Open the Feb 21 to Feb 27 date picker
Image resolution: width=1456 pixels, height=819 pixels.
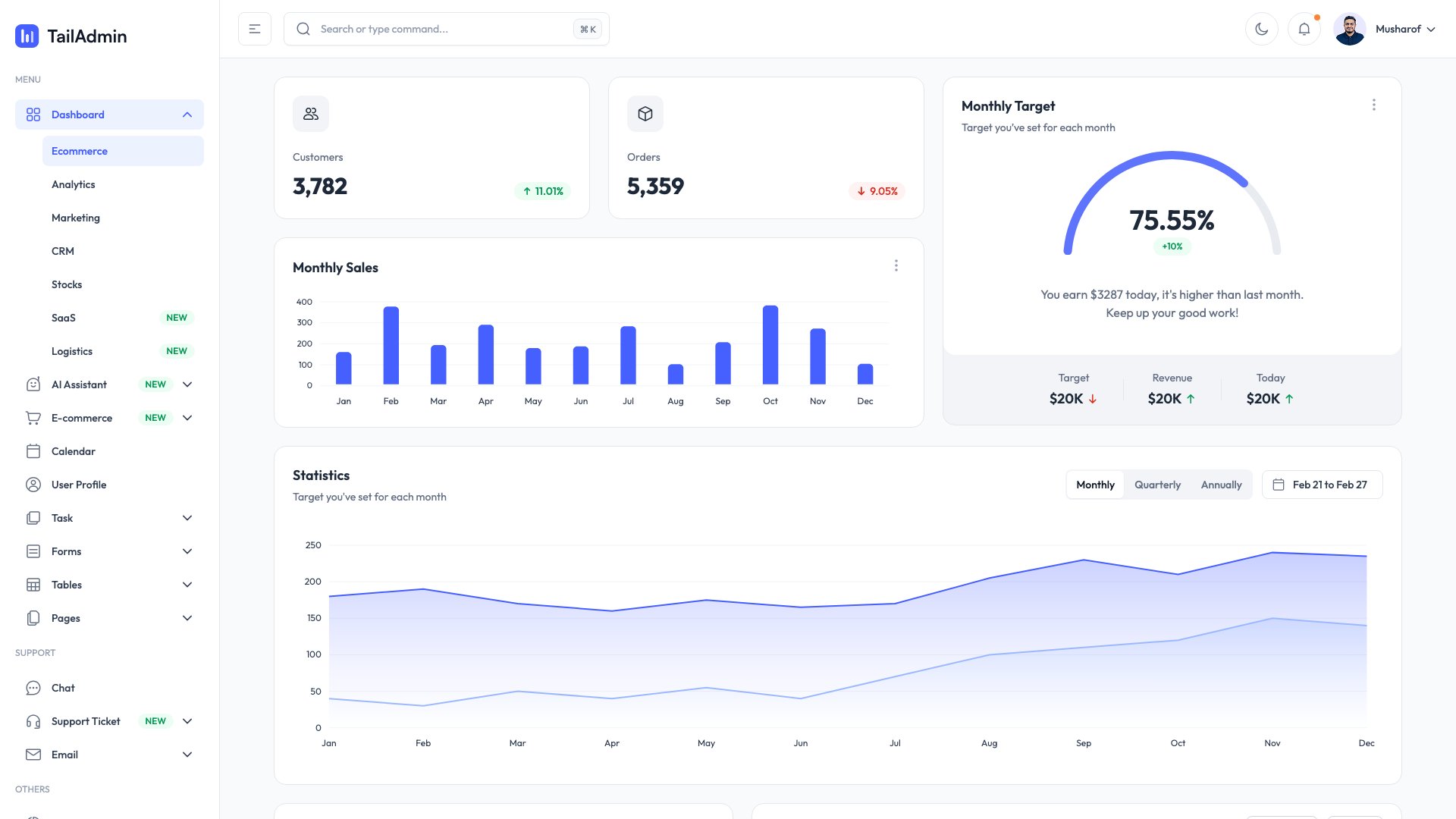[1322, 485]
